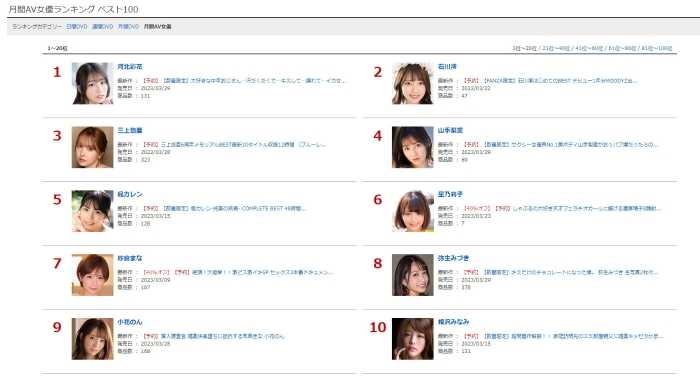Image resolution: width=700 pixels, height=376 pixels.
Task: Open the rank 1 profile thumbnail
Action: tap(92, 84)
